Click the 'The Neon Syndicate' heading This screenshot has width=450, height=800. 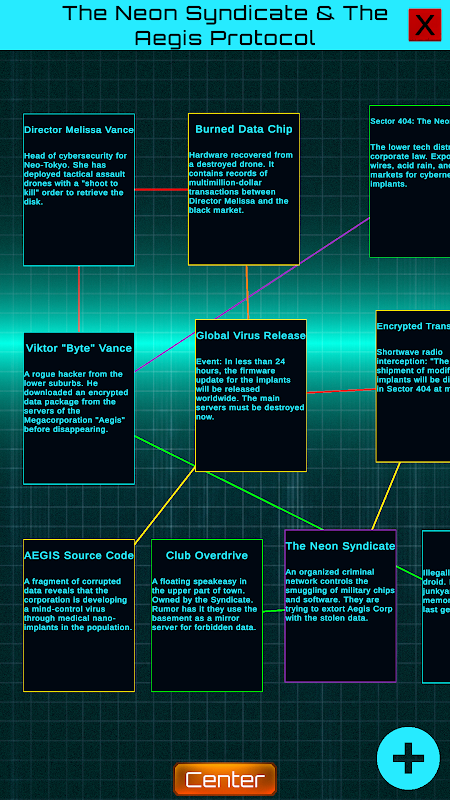pyautogui.click(x=340, y=546)
